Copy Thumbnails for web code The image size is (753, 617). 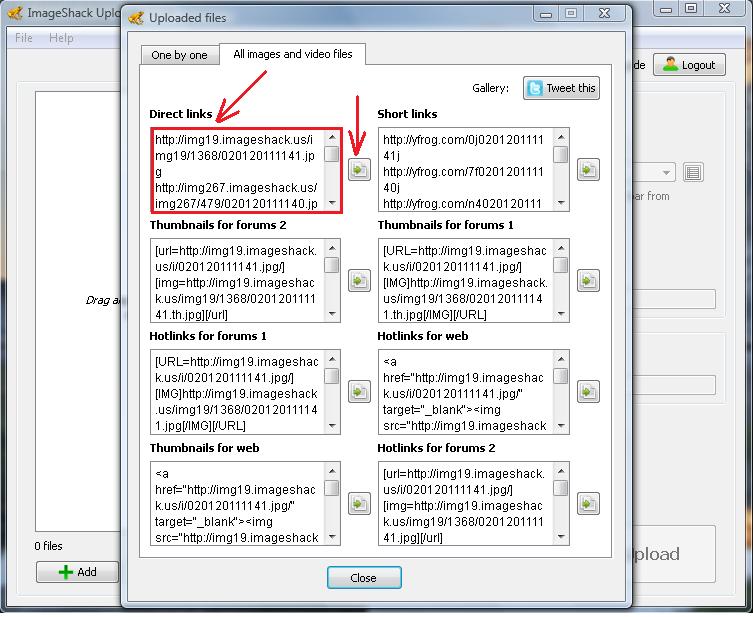[x=359, y=504]
